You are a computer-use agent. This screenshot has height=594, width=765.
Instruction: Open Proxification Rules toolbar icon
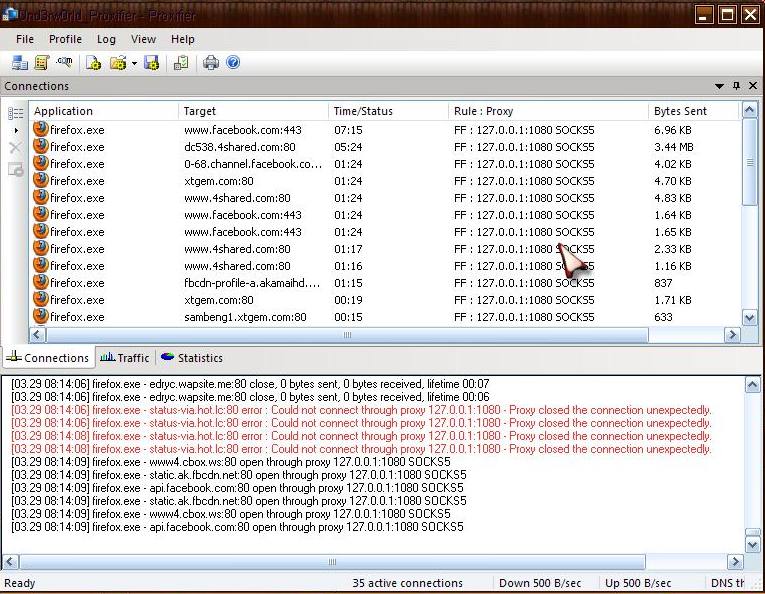pos(42,63)
